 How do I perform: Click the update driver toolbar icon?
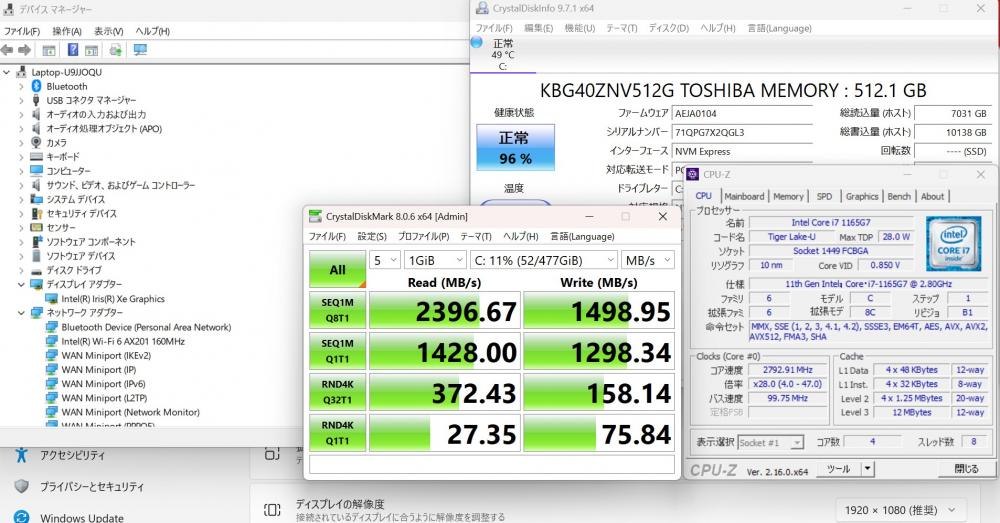tap(115, 50)
